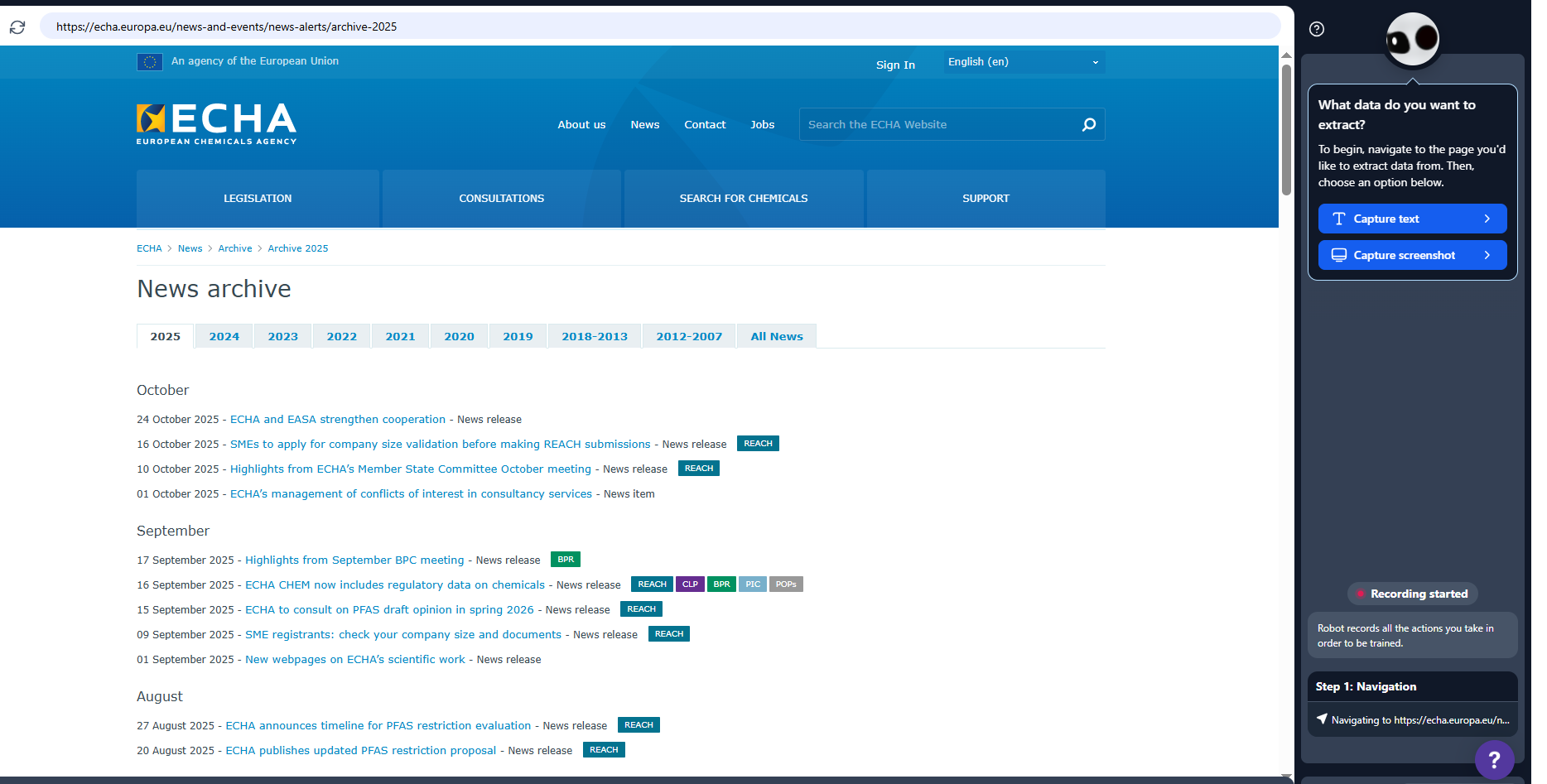Screen dimensions: 1547x784
Task: Click the robot avatar icon
Action: 1412,40
